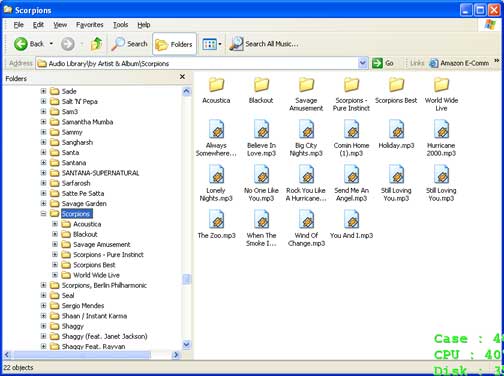Viewport: 504px width, 376px height.
Task: Click folder tree scroll down arrow
Action: click(187, 345)
